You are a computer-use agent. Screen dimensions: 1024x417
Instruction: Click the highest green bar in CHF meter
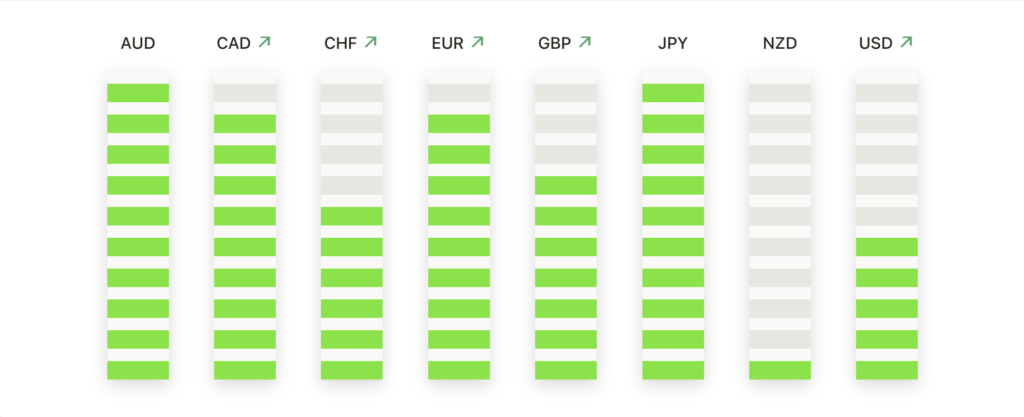[x=351, y=216]
